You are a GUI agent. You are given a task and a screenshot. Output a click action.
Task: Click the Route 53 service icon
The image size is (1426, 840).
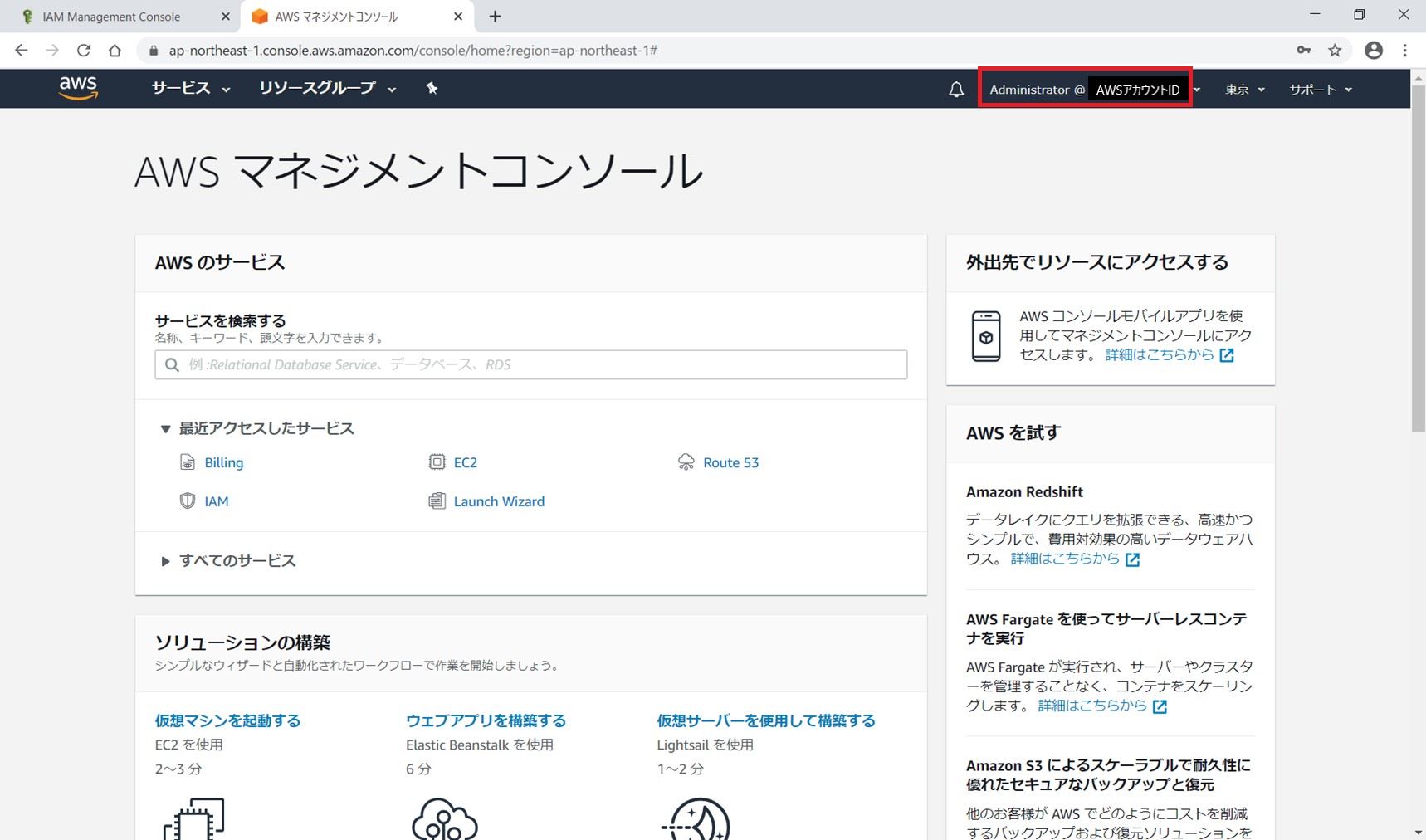tap(686, 462)
